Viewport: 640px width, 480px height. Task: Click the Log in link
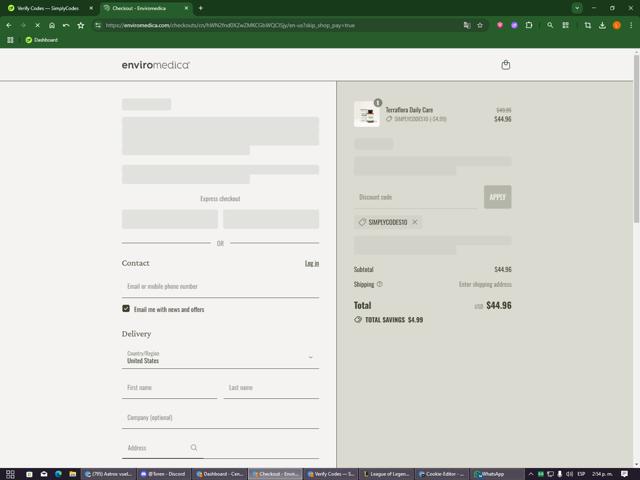point(312,263)
